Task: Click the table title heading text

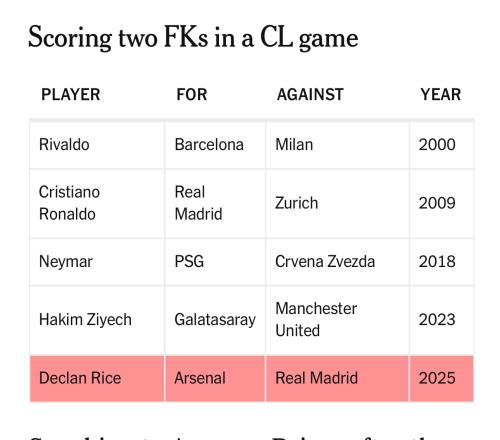Action: click(193, 38)
